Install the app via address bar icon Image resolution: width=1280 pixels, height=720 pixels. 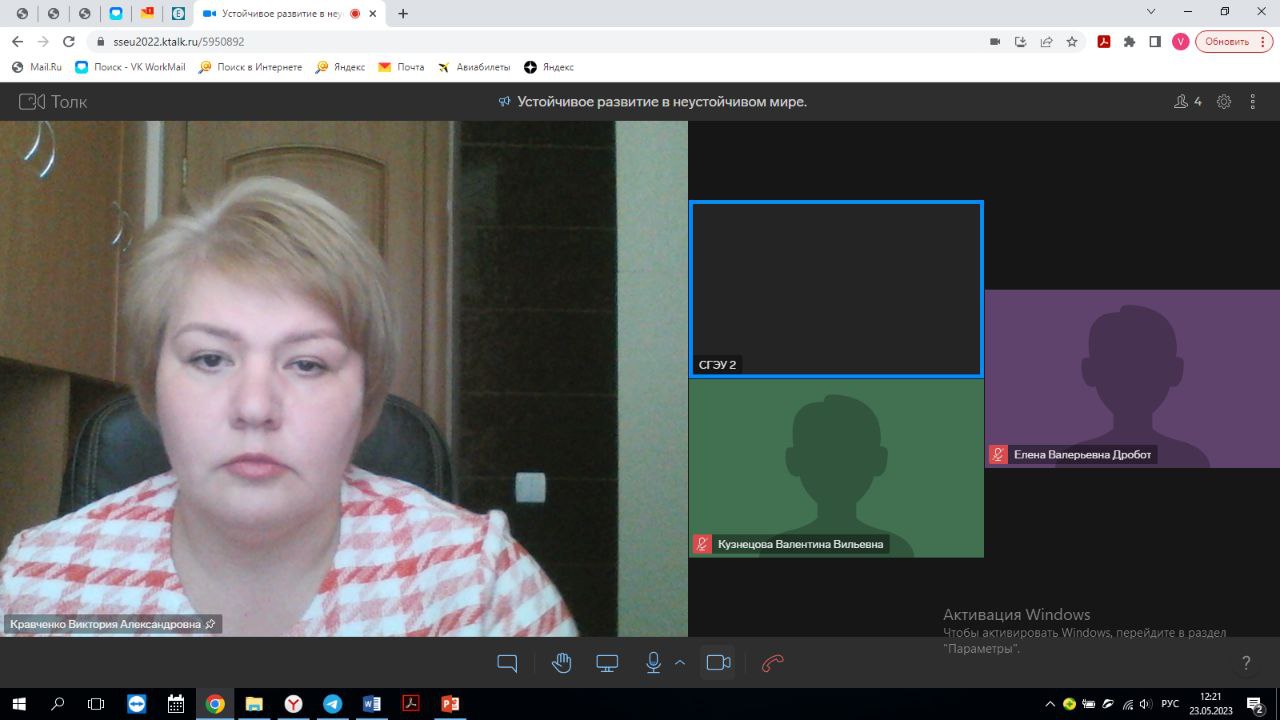[1021, 42]
